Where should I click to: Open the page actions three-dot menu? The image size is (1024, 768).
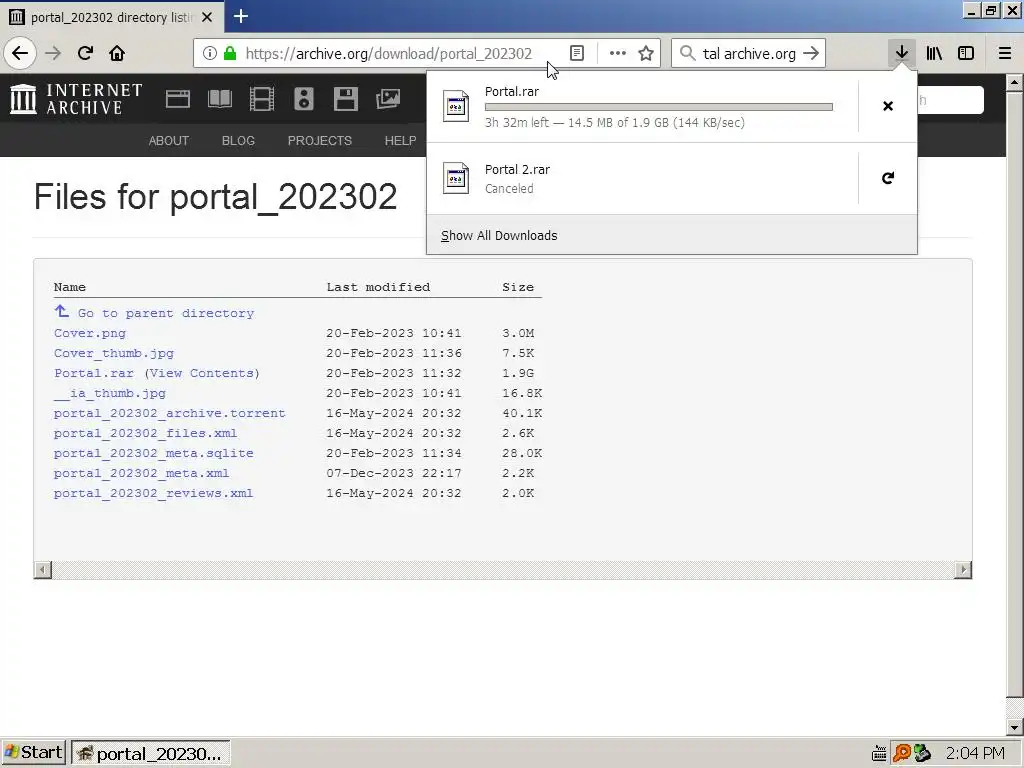pos(617,53)
